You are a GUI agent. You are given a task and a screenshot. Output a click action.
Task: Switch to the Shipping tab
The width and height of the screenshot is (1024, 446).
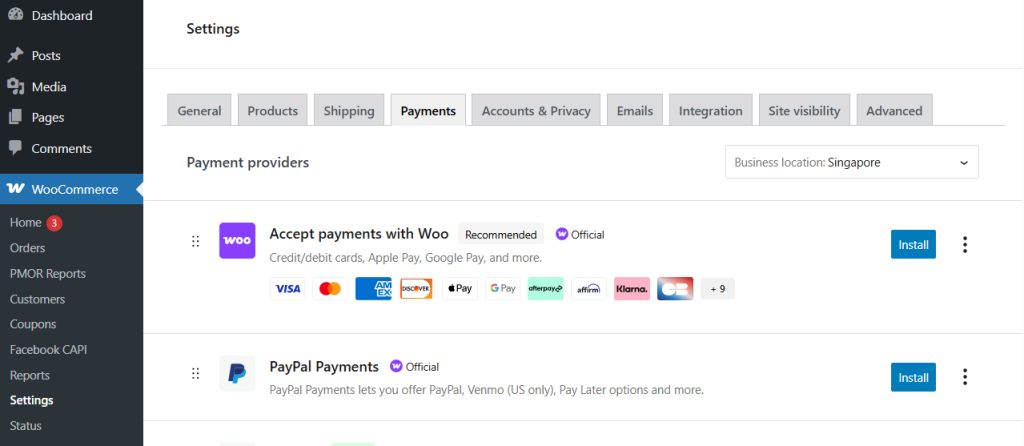click(349, 111)
